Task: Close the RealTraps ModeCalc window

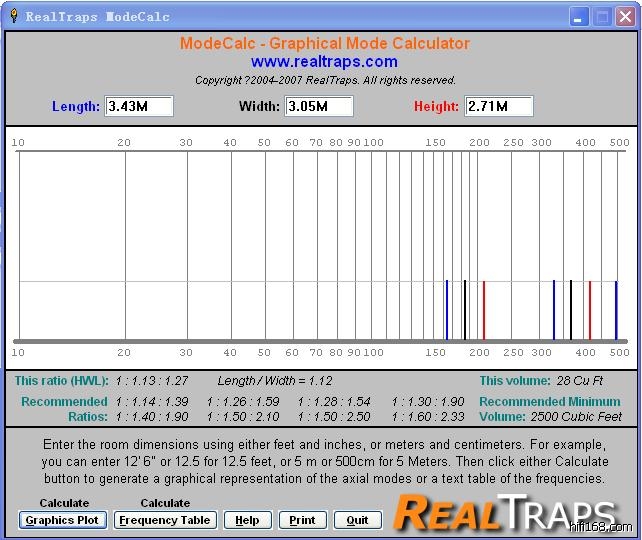Action: 625,17
